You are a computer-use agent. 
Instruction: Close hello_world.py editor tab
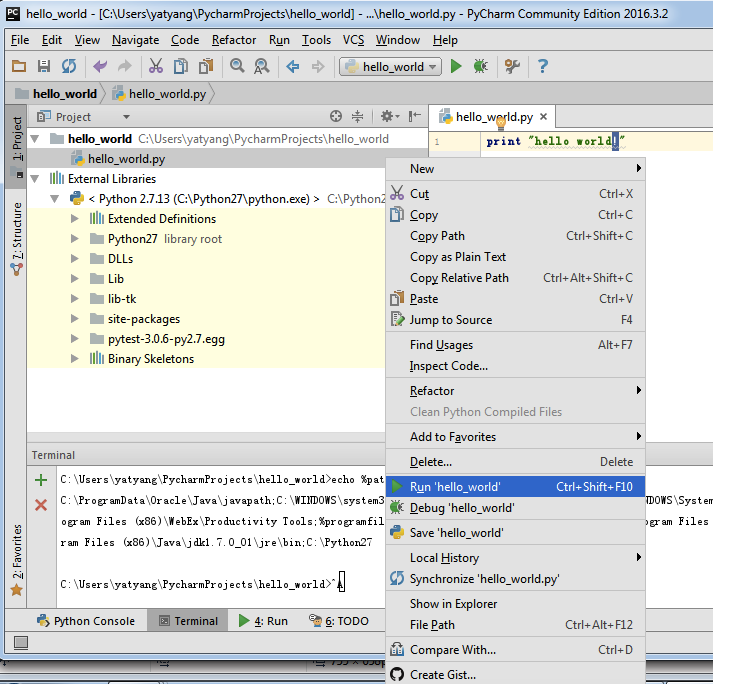(x=544, y=116)
